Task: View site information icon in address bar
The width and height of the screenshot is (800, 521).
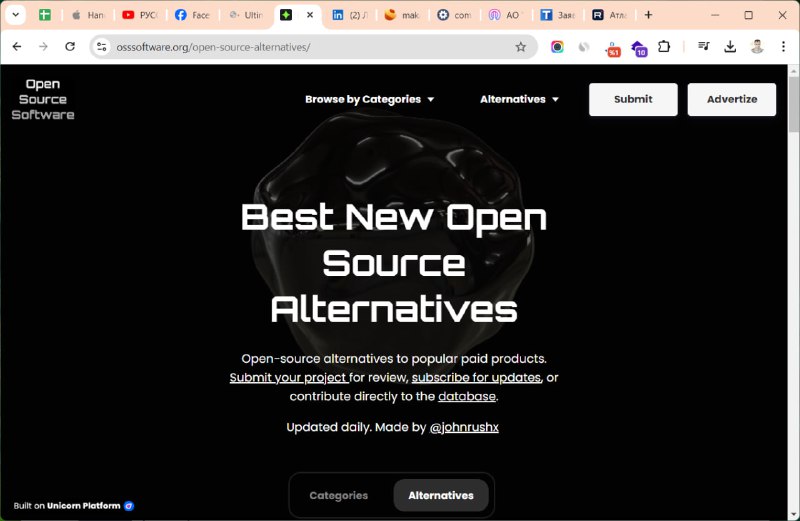Action: (102, 47)
